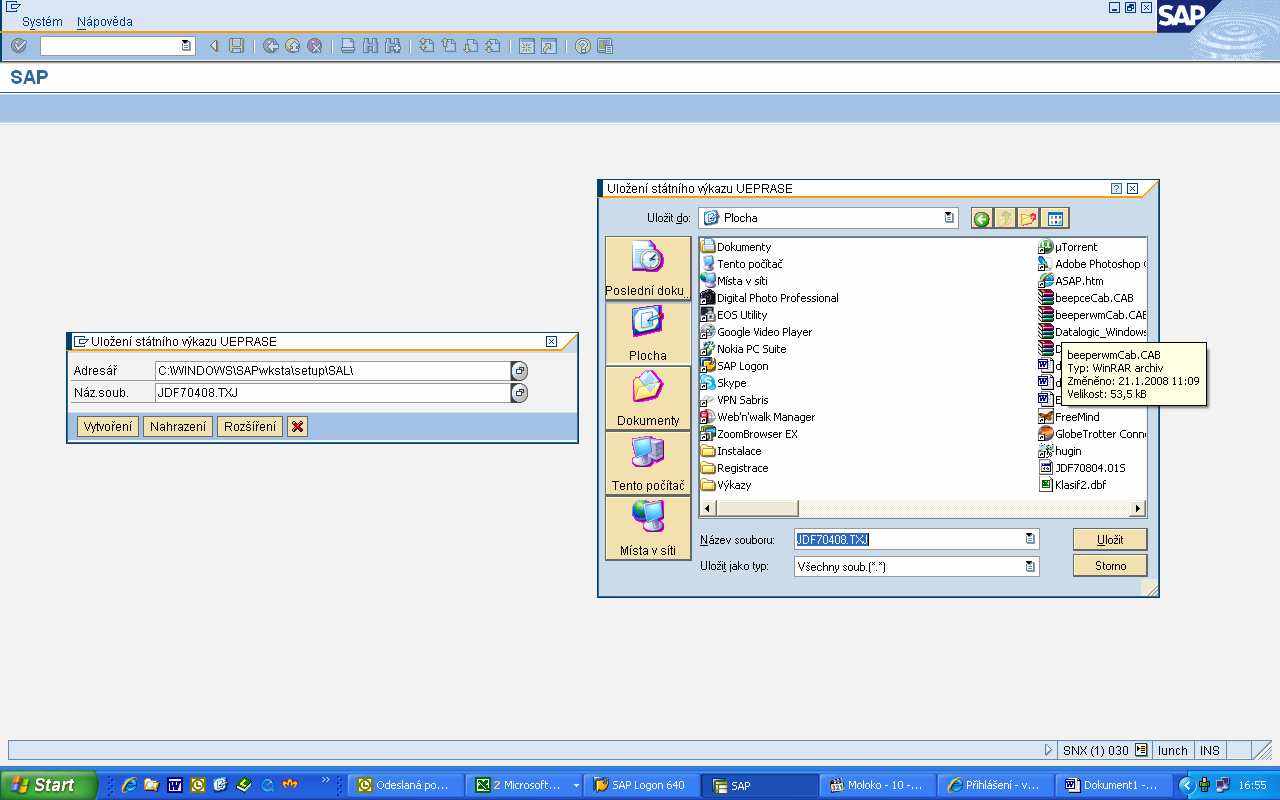The height and width of the screenshot is (800, 1280).
Task: Select Klasif2.dbf file in file list
Action: point(1072,485)
